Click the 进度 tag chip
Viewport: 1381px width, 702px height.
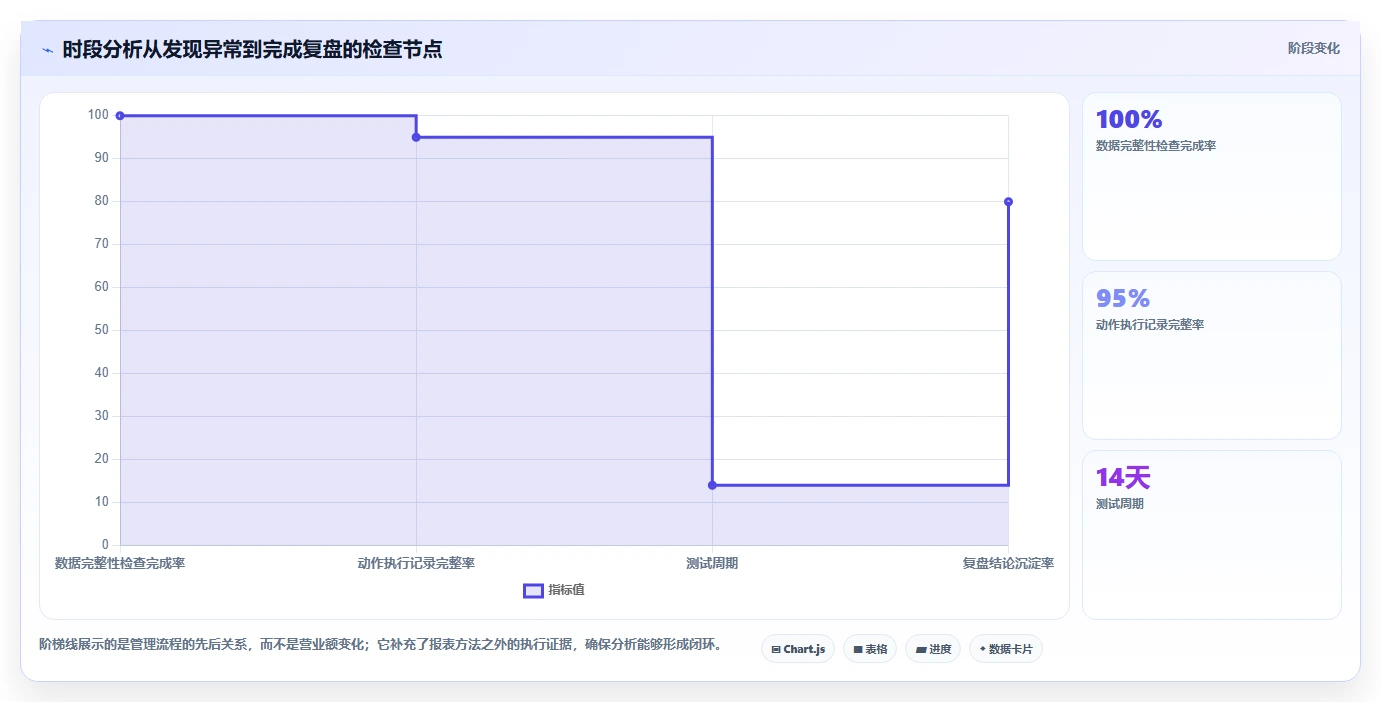tap(933, 649)
